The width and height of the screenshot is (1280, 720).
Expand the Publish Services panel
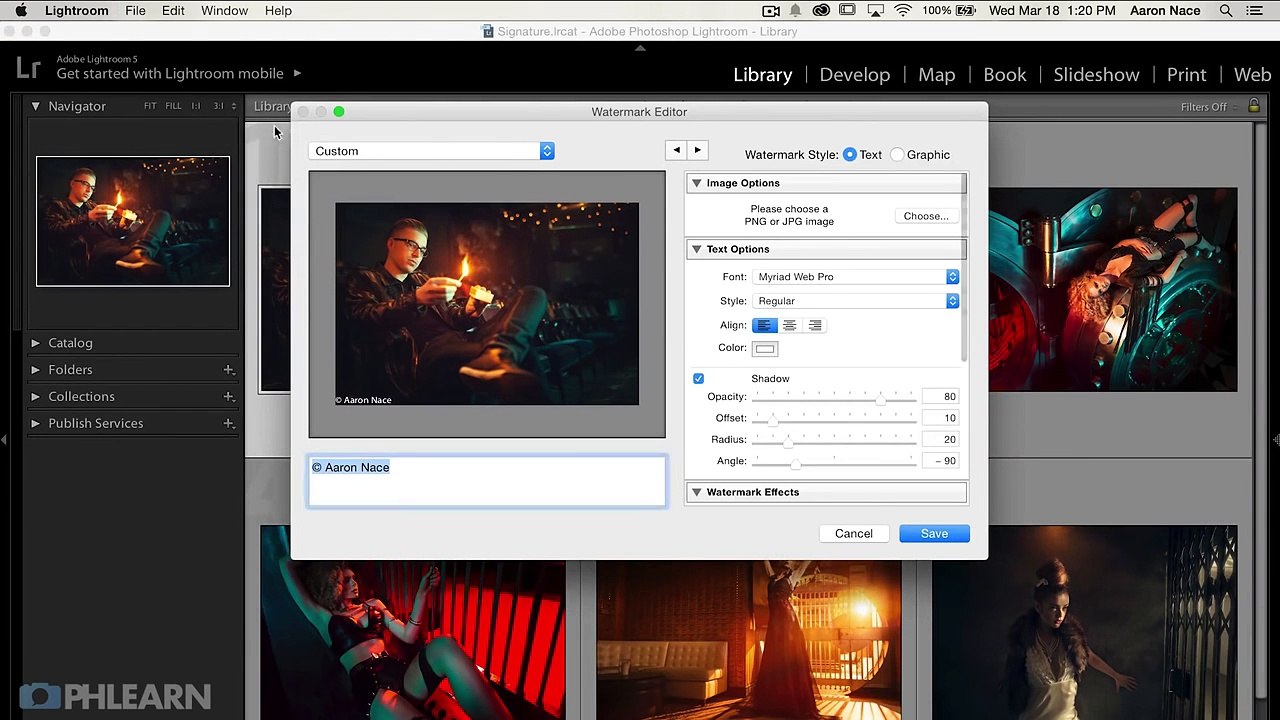click(35, 424)
